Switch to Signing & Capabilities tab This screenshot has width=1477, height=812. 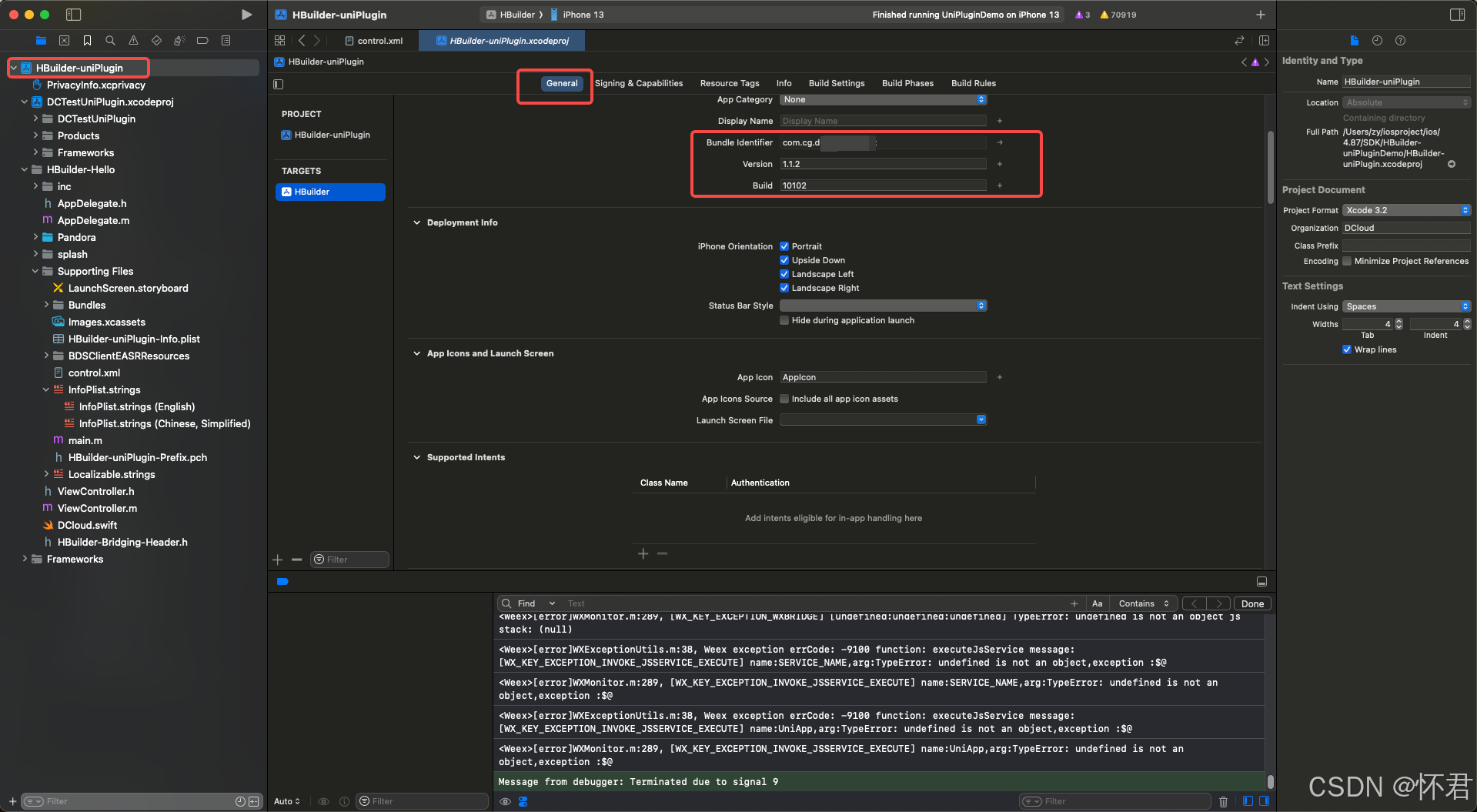click(x=639, y=83)
